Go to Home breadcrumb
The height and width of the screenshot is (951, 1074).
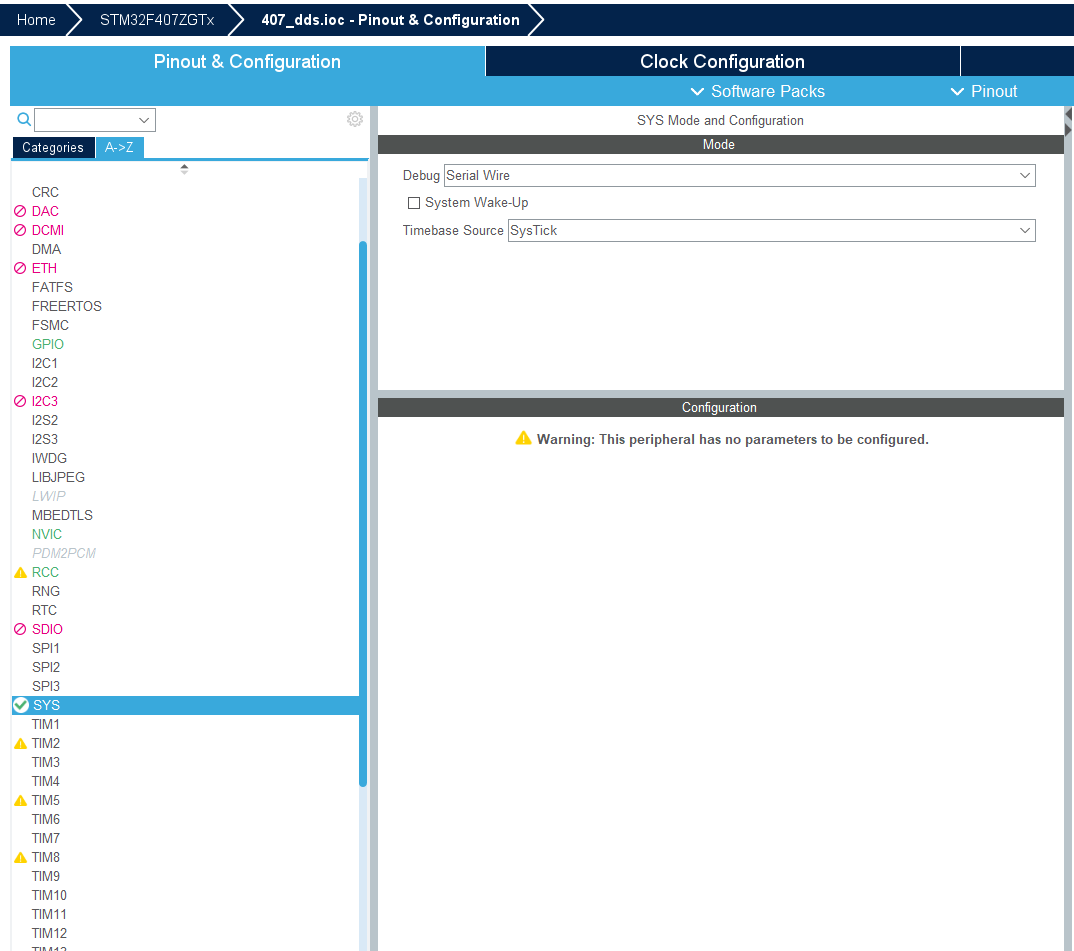coord(36,20)
